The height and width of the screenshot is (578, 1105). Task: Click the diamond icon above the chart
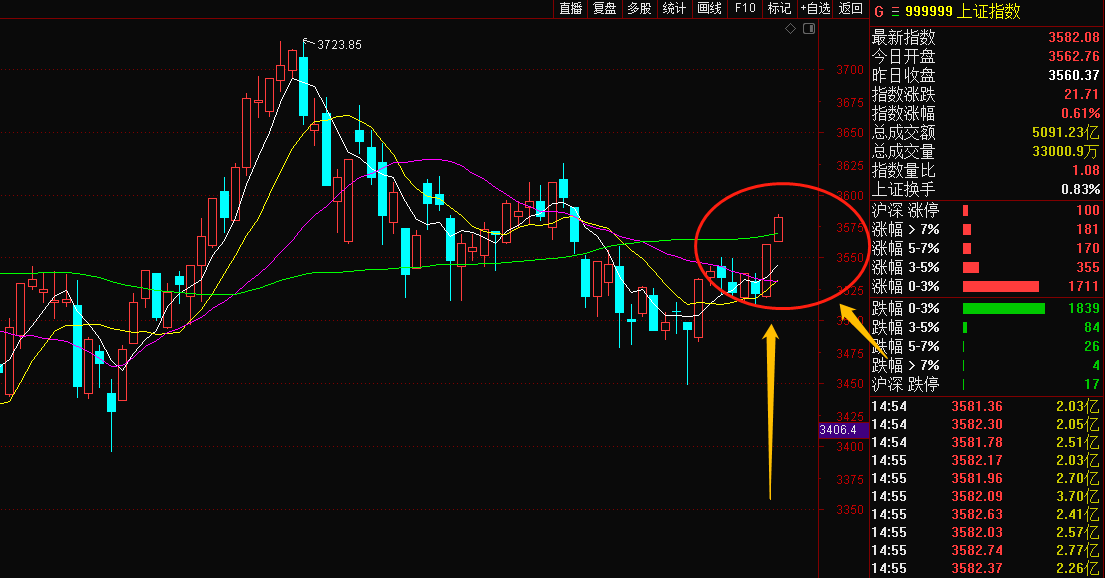point(791,28)
